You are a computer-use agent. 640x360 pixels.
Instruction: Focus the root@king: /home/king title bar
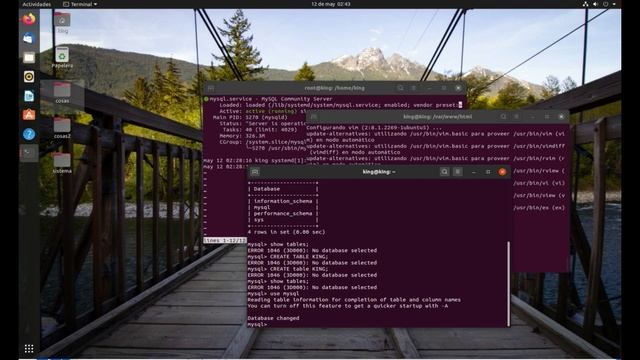pyautogui.click(x=335, y=88)
